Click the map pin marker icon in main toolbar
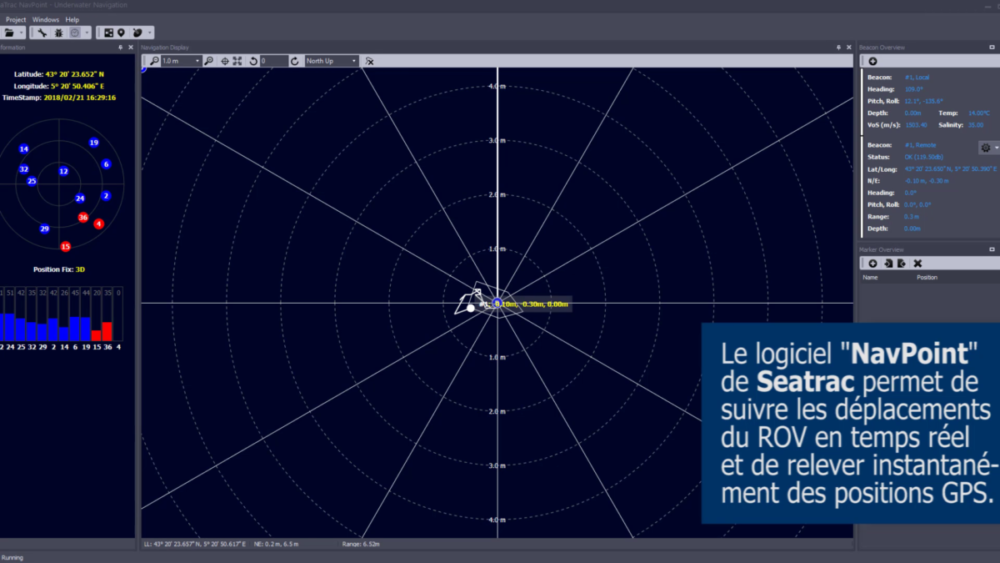Viewport: 1000px width, 563px height. [121, 33]
